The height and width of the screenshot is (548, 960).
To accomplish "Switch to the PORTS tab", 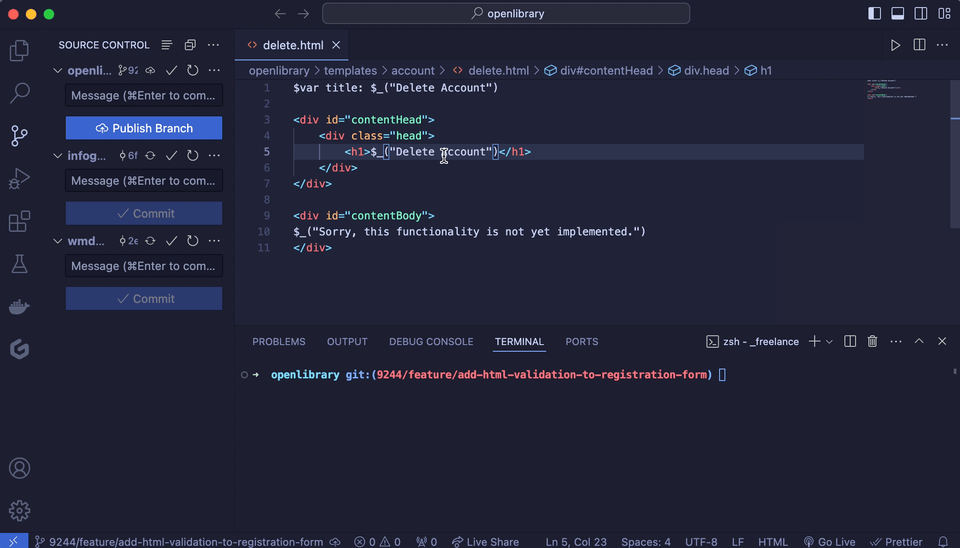I will 582,342.
